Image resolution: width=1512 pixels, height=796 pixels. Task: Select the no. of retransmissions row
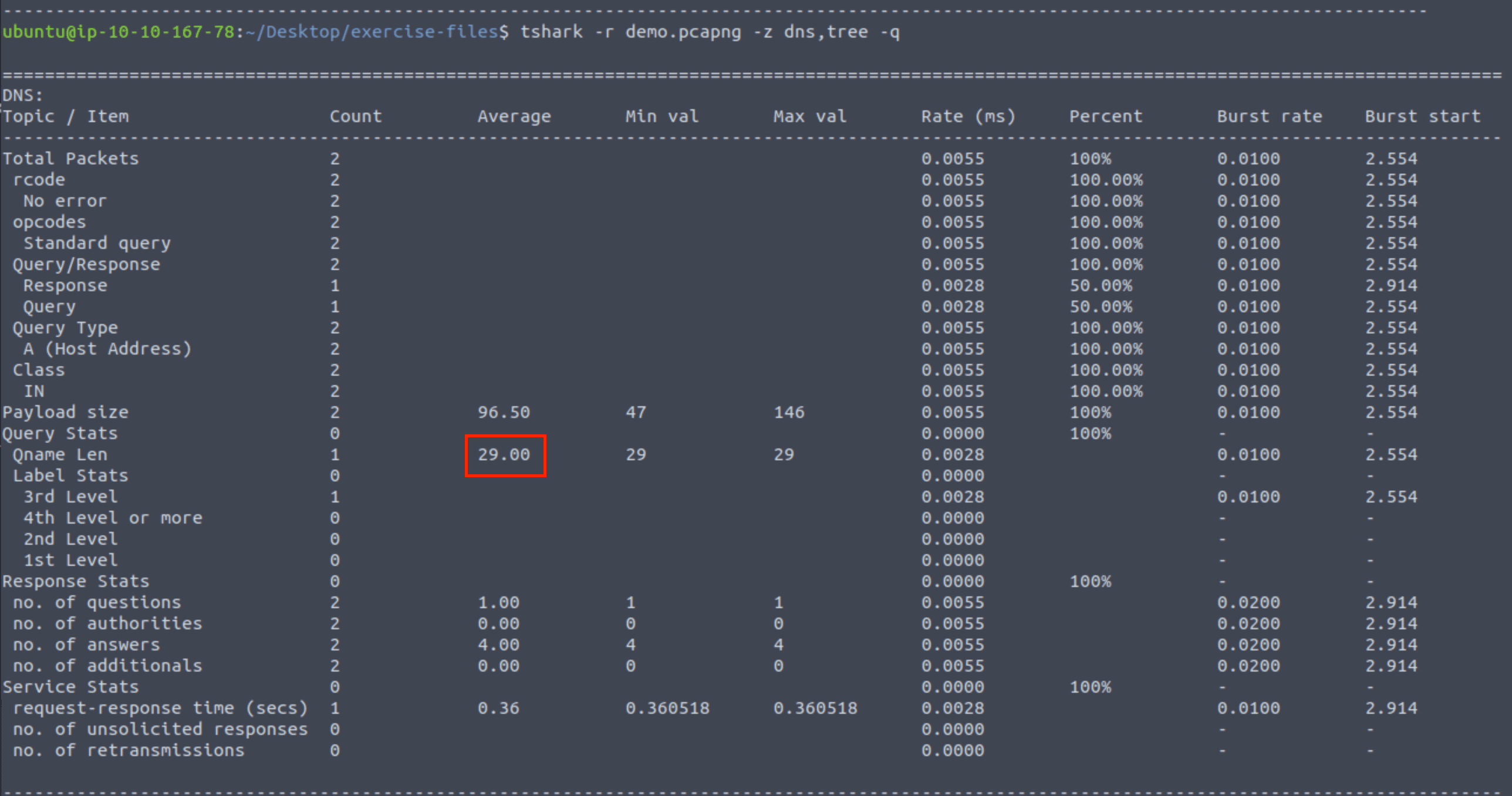point(128,750)
